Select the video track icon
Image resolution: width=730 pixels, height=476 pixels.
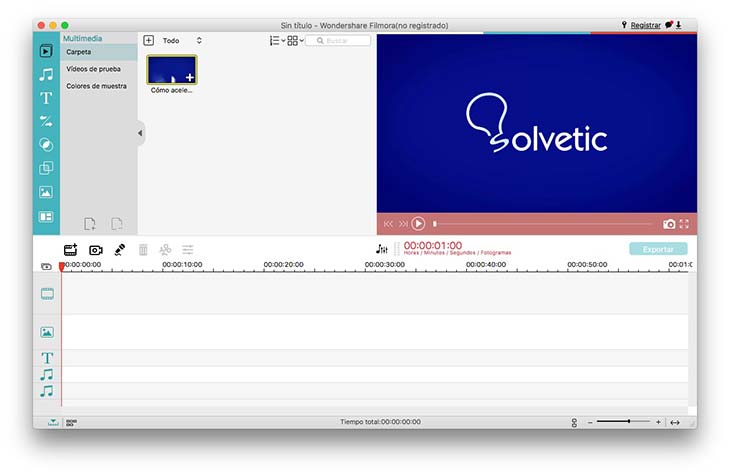coord(47,294)
